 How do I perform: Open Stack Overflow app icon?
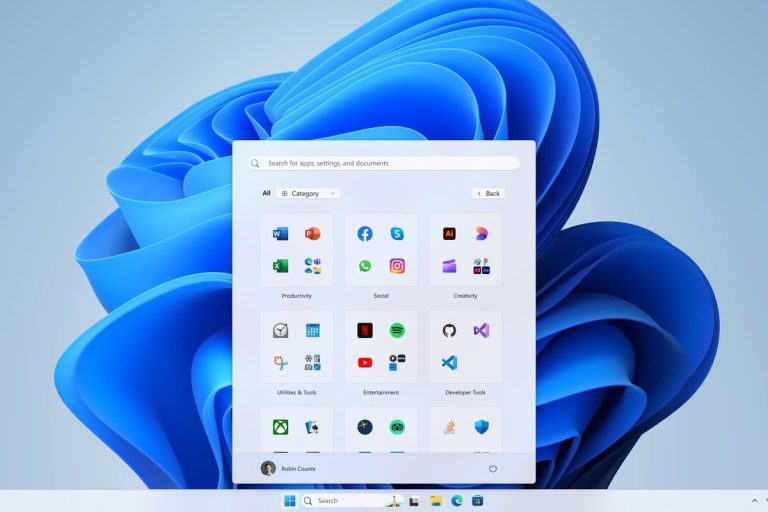pos(449,427)
